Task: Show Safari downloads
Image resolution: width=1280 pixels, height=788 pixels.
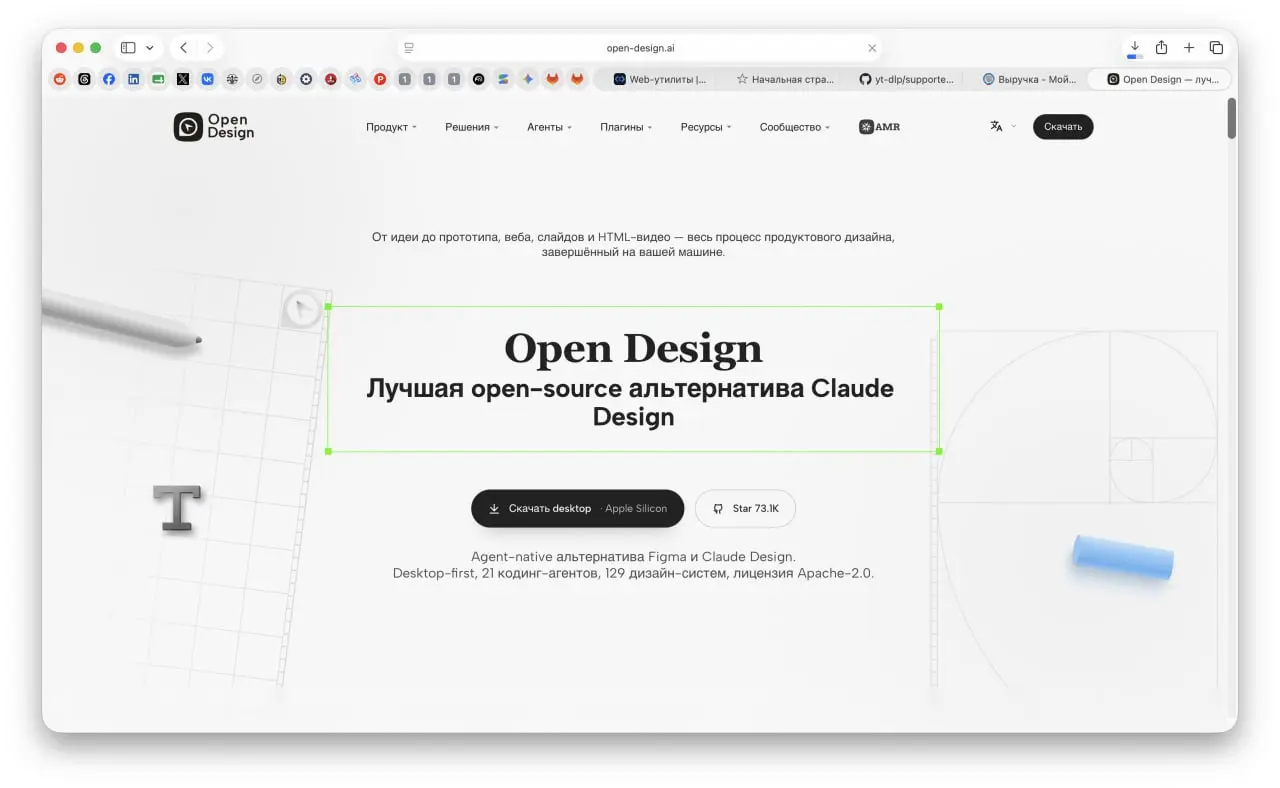Action: pyautogui.click(x=1135, y=48)
